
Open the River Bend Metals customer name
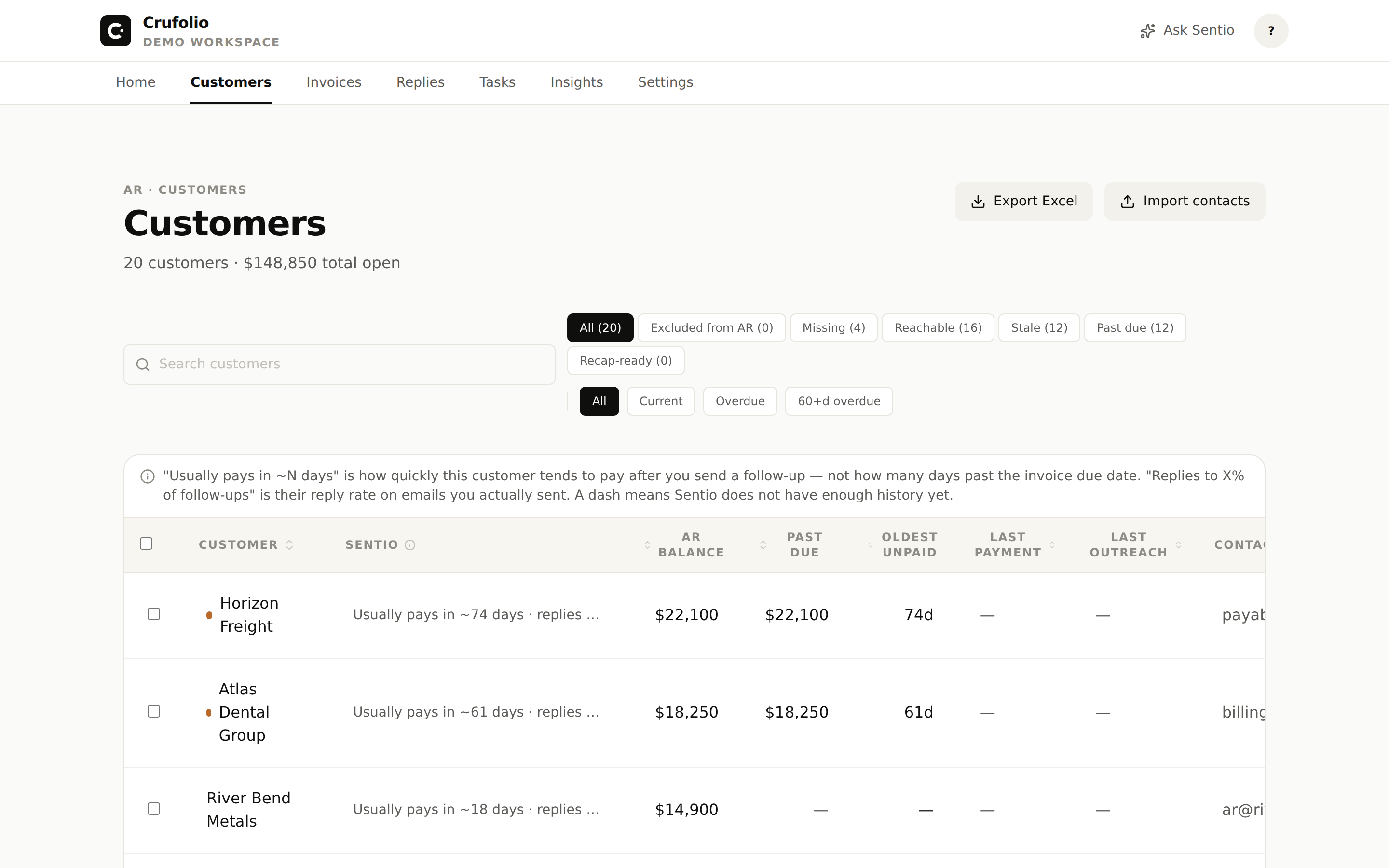(x=248, y=810)
